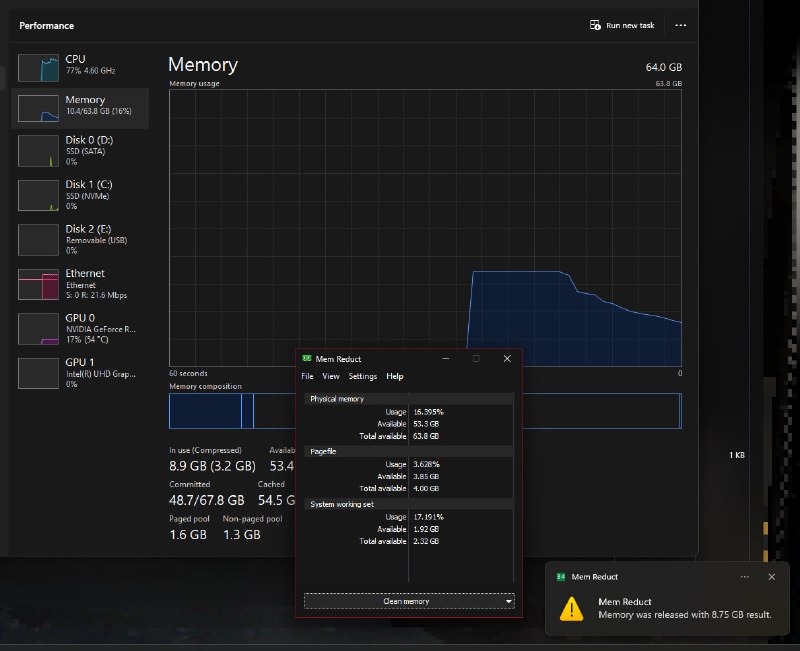Open Task Manager's three-dot more options menu
800x651 pixels.
pos(681,25)
